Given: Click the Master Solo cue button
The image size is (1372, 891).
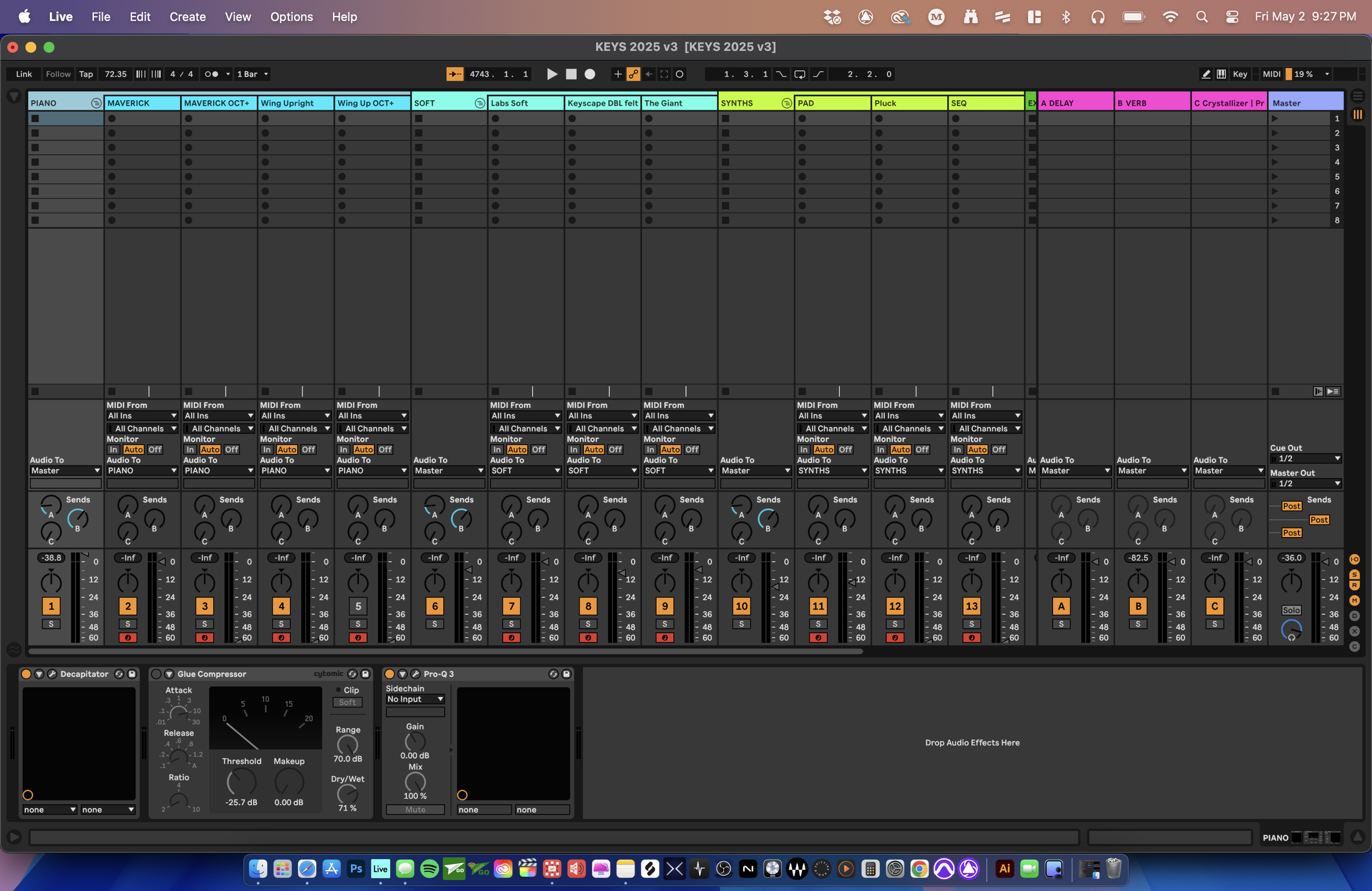Looking at the screenshot, I should 1291,610.
